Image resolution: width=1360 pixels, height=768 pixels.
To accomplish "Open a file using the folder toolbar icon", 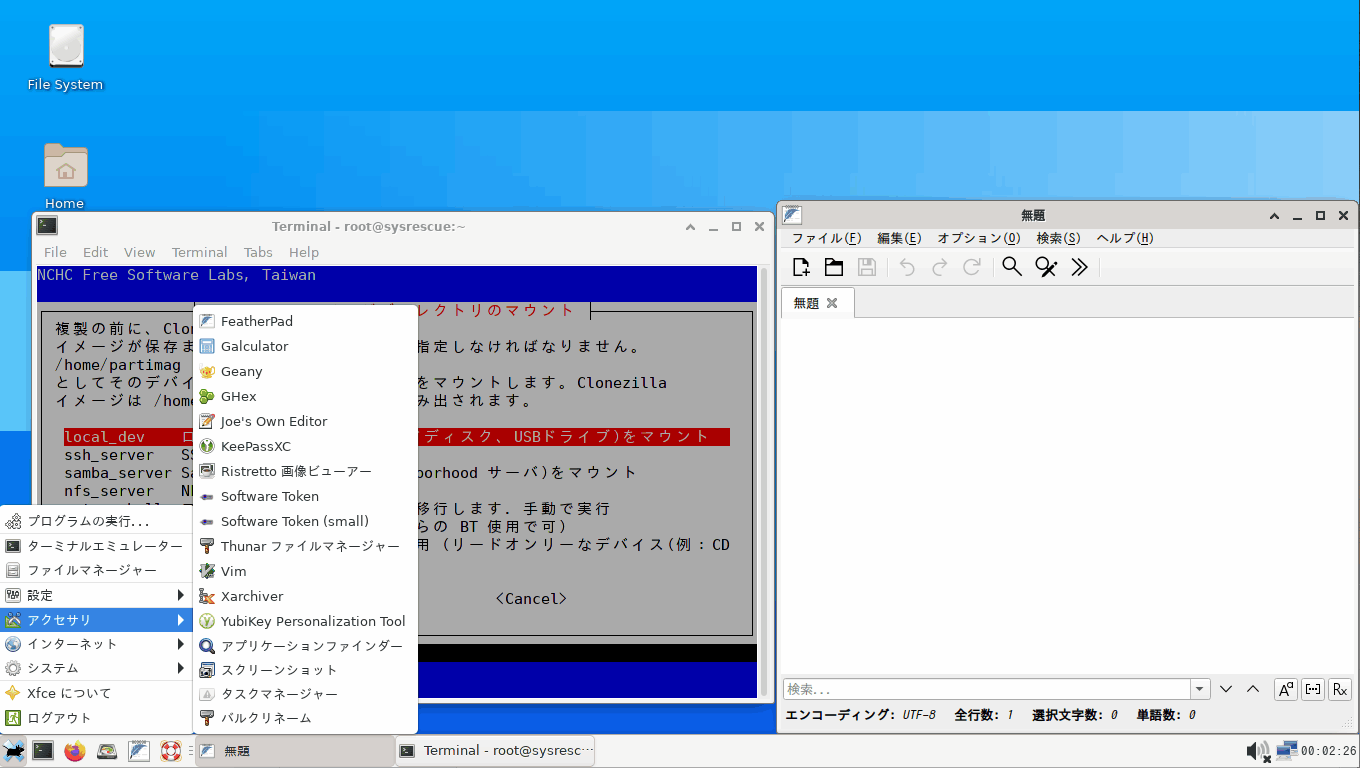I will pos(834,267).
